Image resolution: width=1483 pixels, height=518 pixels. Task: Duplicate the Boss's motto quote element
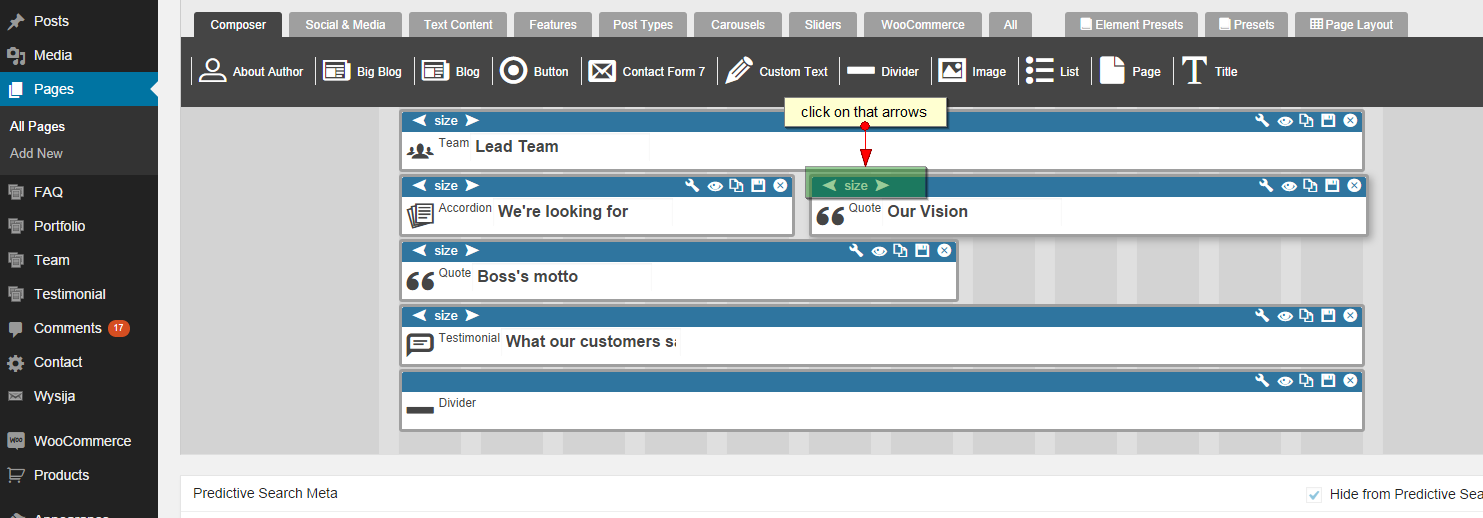point(900,251)
